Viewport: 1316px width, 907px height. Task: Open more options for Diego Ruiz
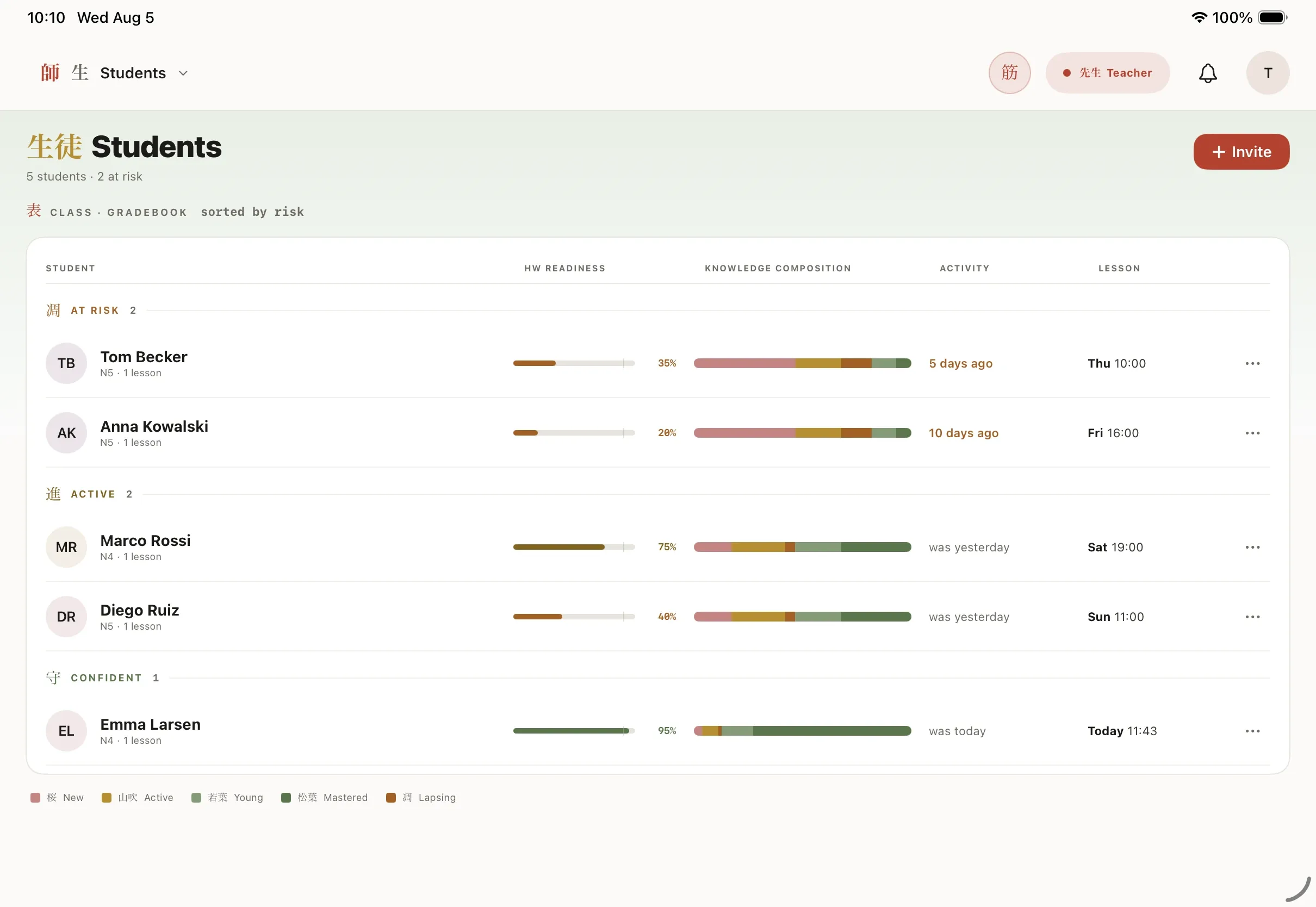pyautogui.click(x=1252, y=617)
